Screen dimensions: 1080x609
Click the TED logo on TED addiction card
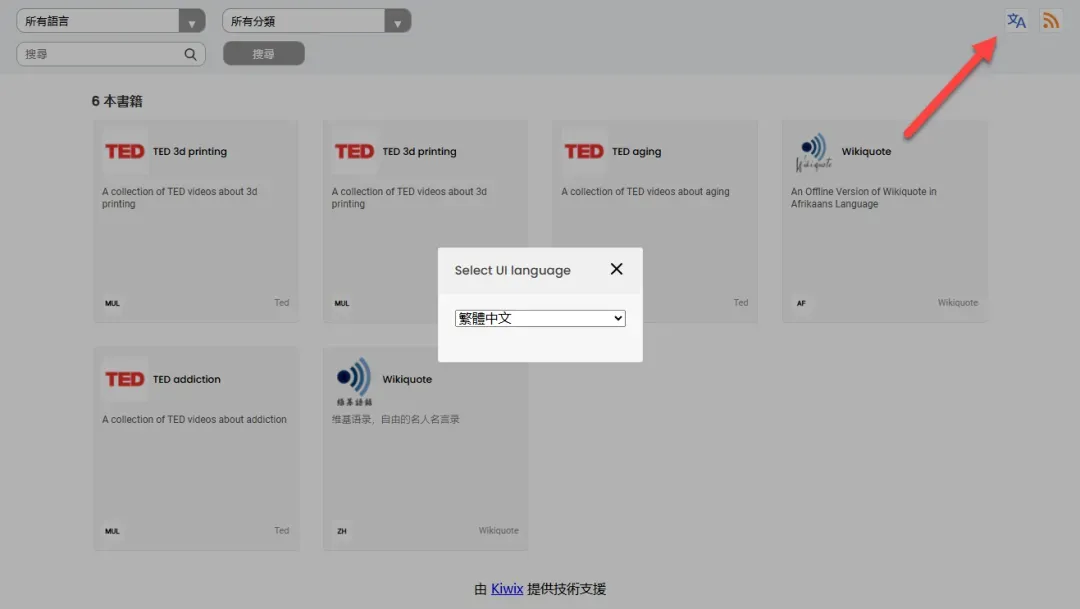click(x=125, y=380)
